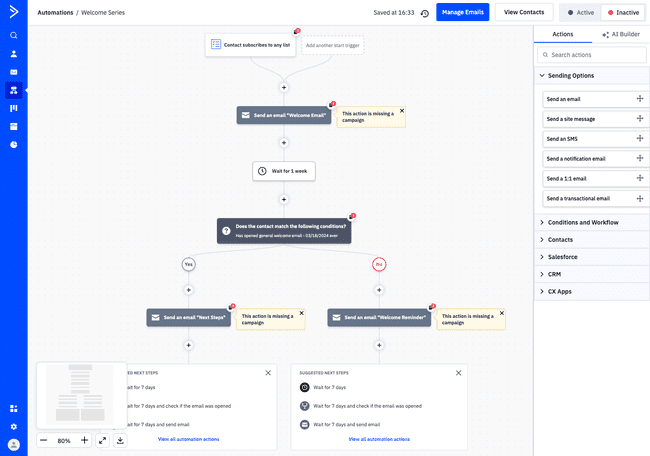Click the zoom in plus button
Image resolution: width=650 pixels, height=456 pixels.
84,440
